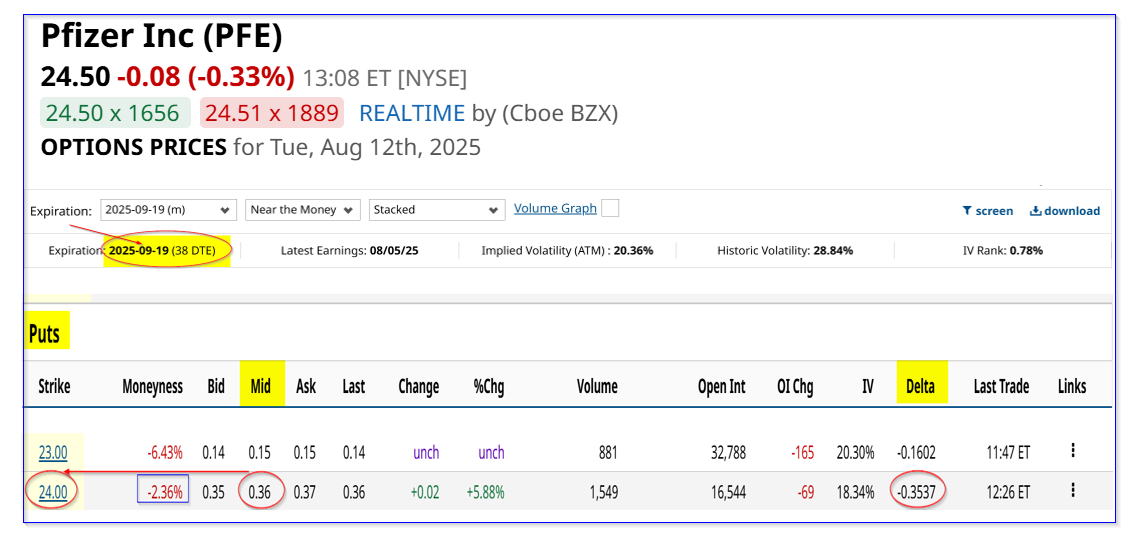Open the Expiration date dropdown 2025-09-19 (m)
Screen dimensions: 1136x537
[169, 209]
